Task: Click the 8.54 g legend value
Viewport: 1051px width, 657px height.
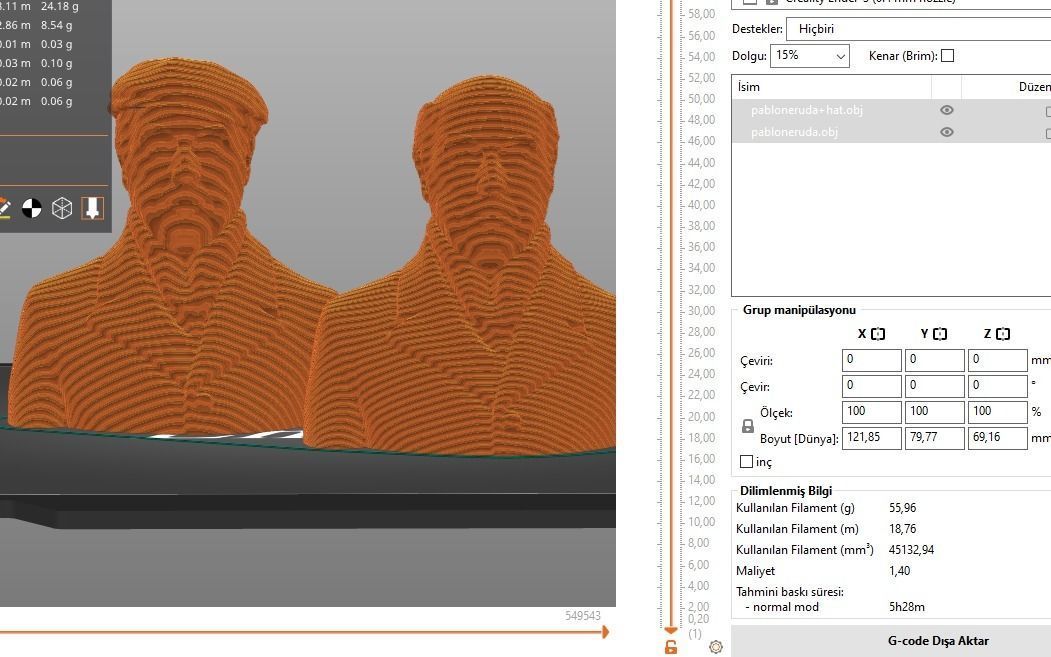Action: [56, 25]
